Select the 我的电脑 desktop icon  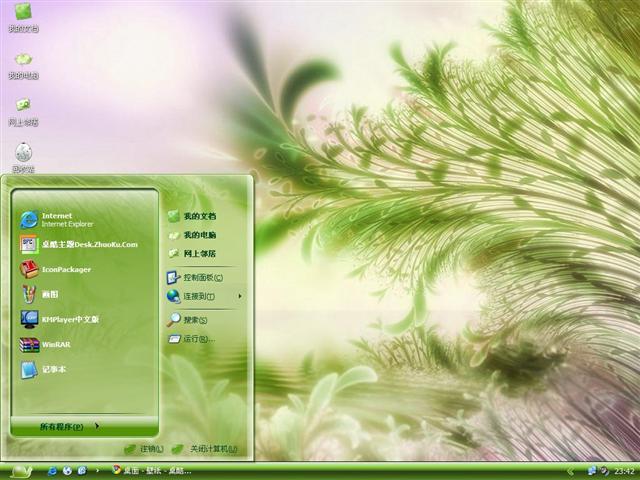23,65
